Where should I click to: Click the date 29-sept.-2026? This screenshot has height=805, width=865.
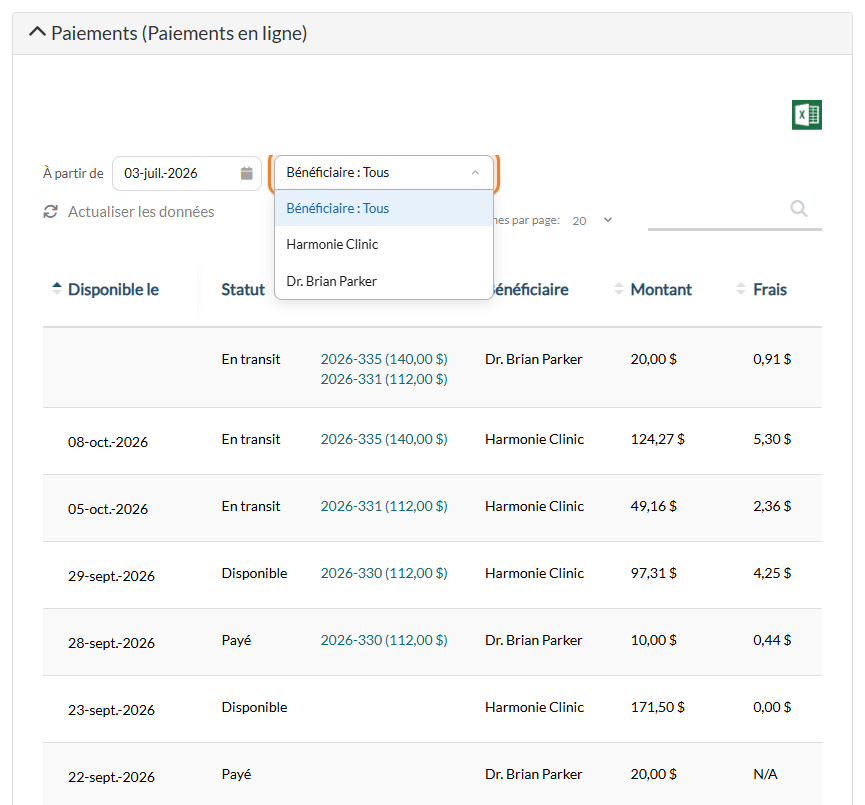click(x=111, y=576)
